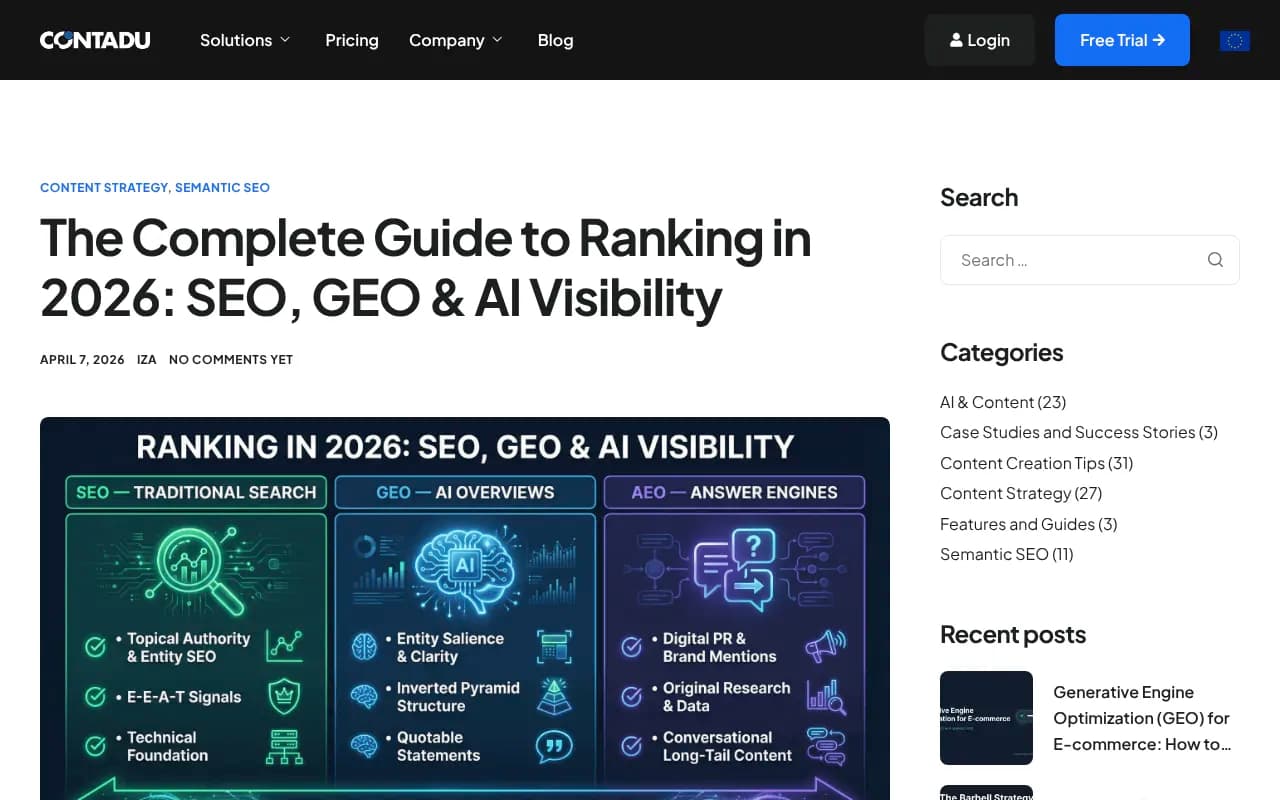
Task: Click the article's ranking infographic image
Action: pyautogui.click(x=464, y=608)
